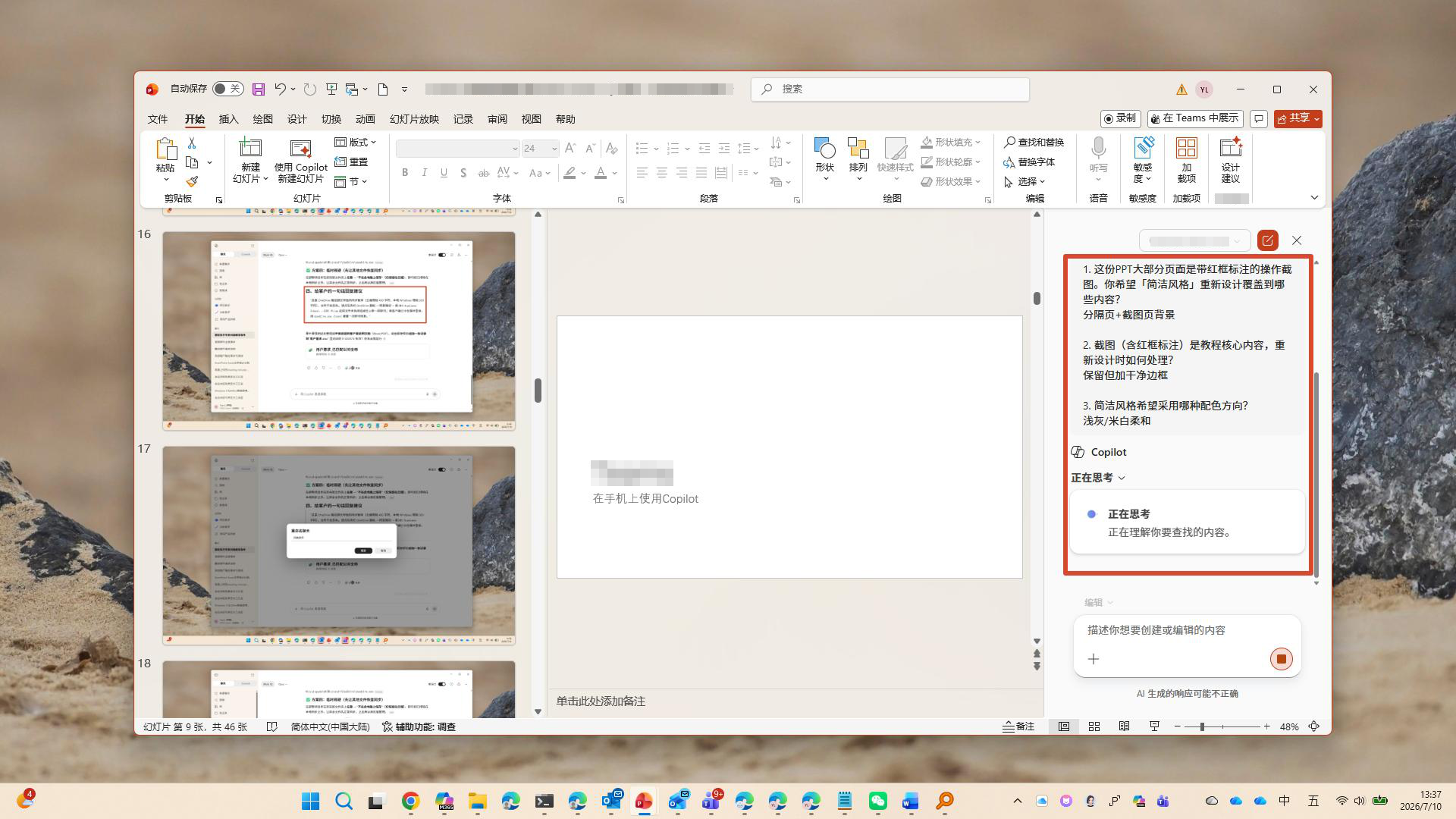The width and height of the screenshot is (1456, 819).
Task: Switch to the 插入 Insert tab
Action: pyautogui.click(x=228, y=119)
